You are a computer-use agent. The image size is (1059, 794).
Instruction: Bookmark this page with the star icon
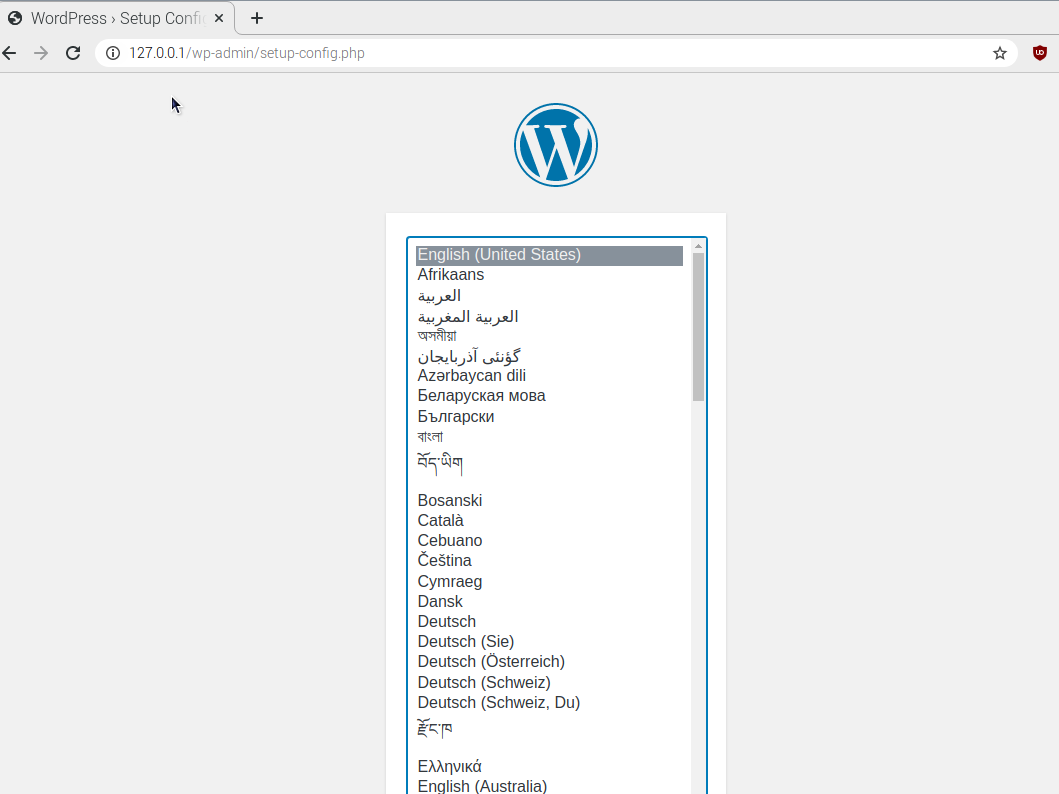1000,53
